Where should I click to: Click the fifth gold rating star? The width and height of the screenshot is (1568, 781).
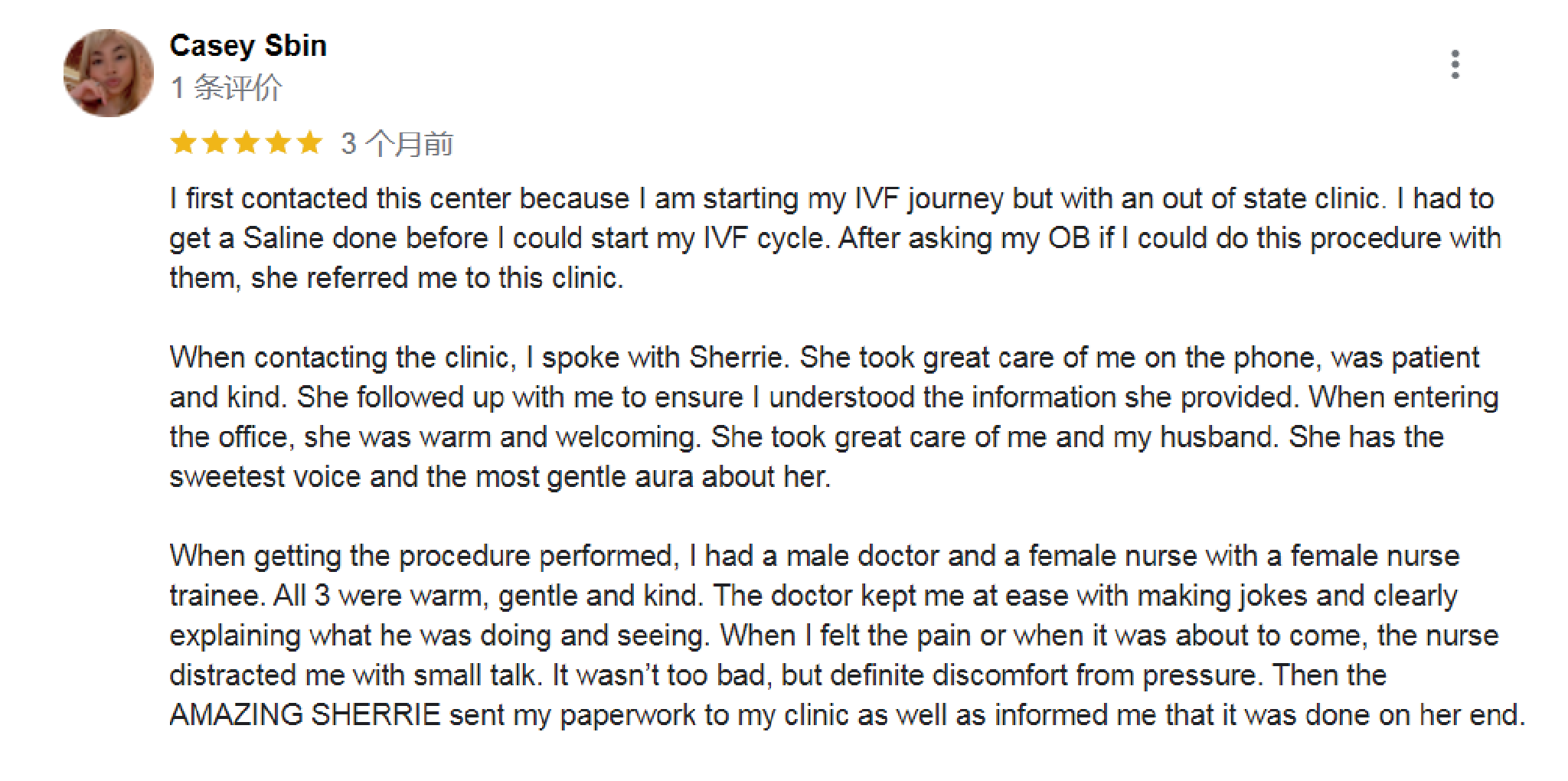[x=309, y=143]
